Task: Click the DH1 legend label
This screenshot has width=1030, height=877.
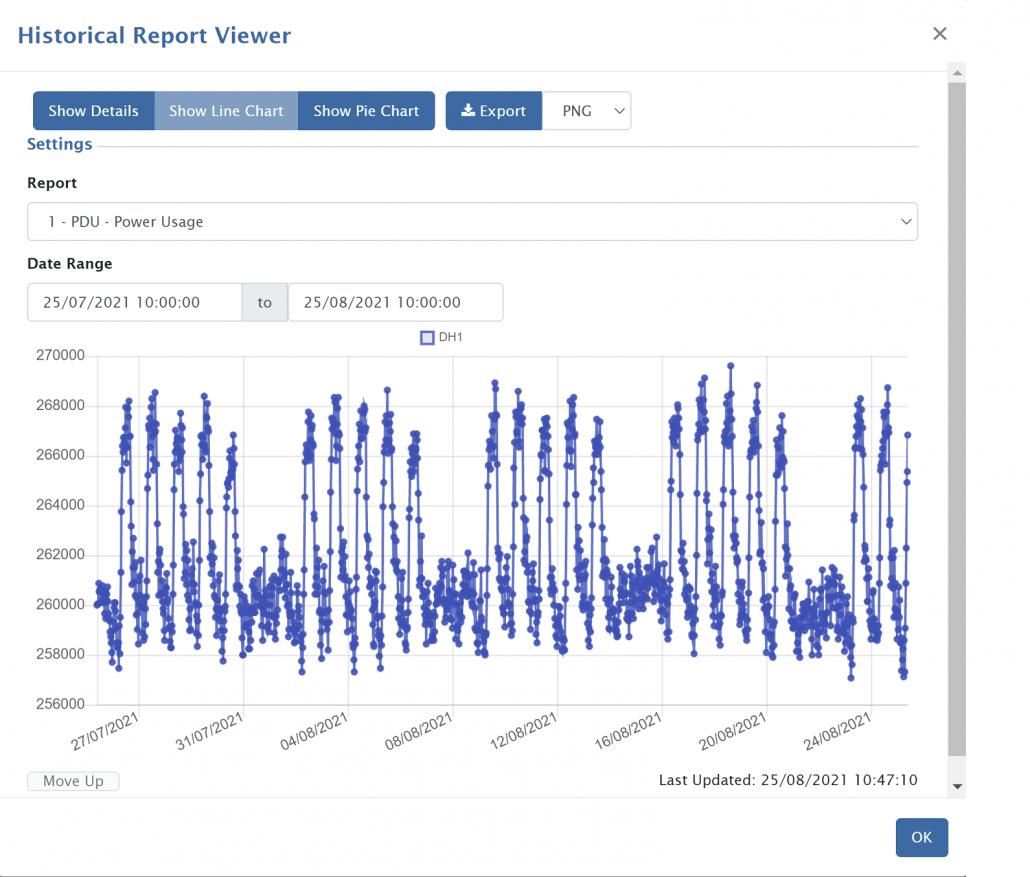Action: 451,338
